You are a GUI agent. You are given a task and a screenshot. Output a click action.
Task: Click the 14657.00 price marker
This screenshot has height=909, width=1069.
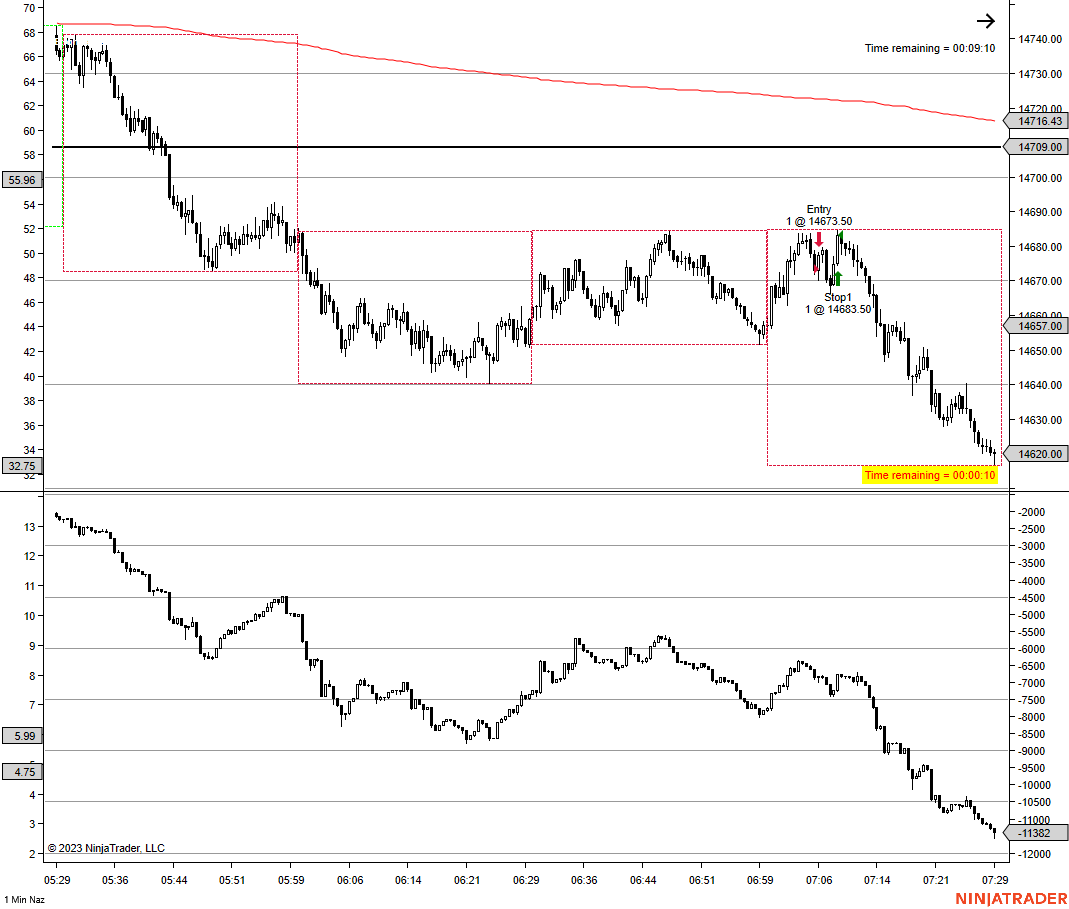(x=1037, y=326)
